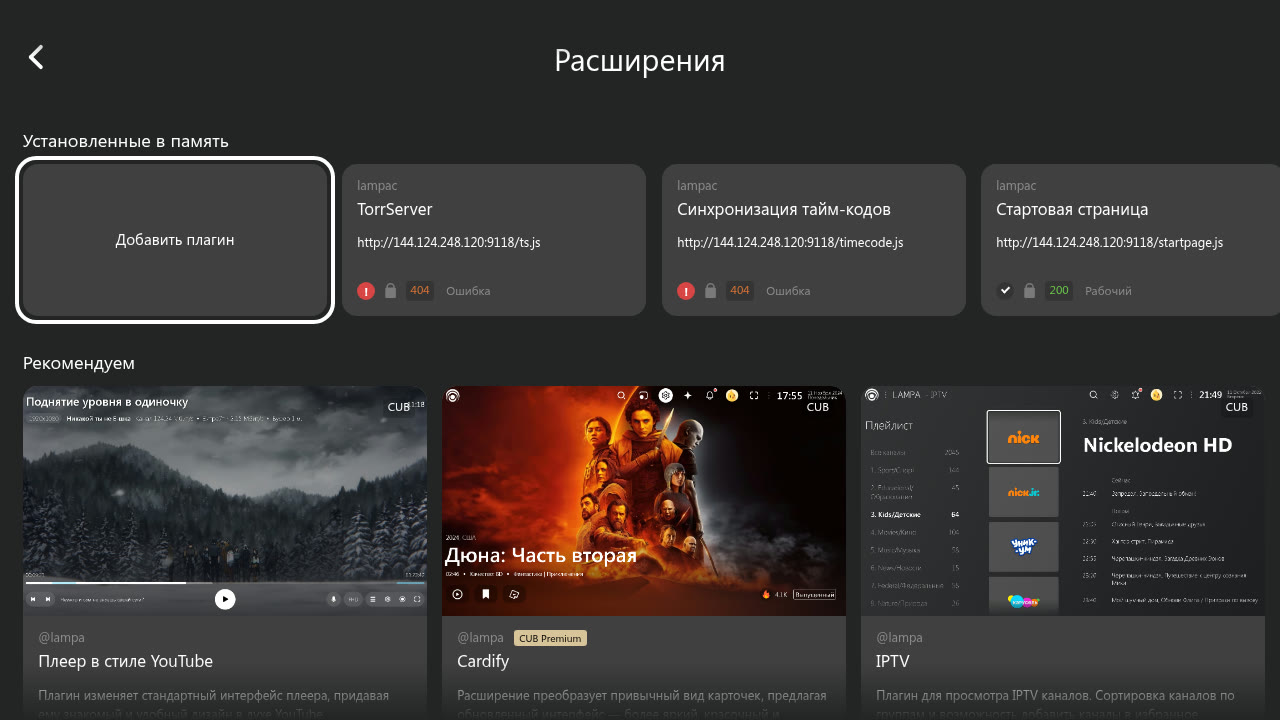Open the IPTV Nickelodeon preview thumbnail
Screen dimensions: 1280x720
[x=1063, y=501]
